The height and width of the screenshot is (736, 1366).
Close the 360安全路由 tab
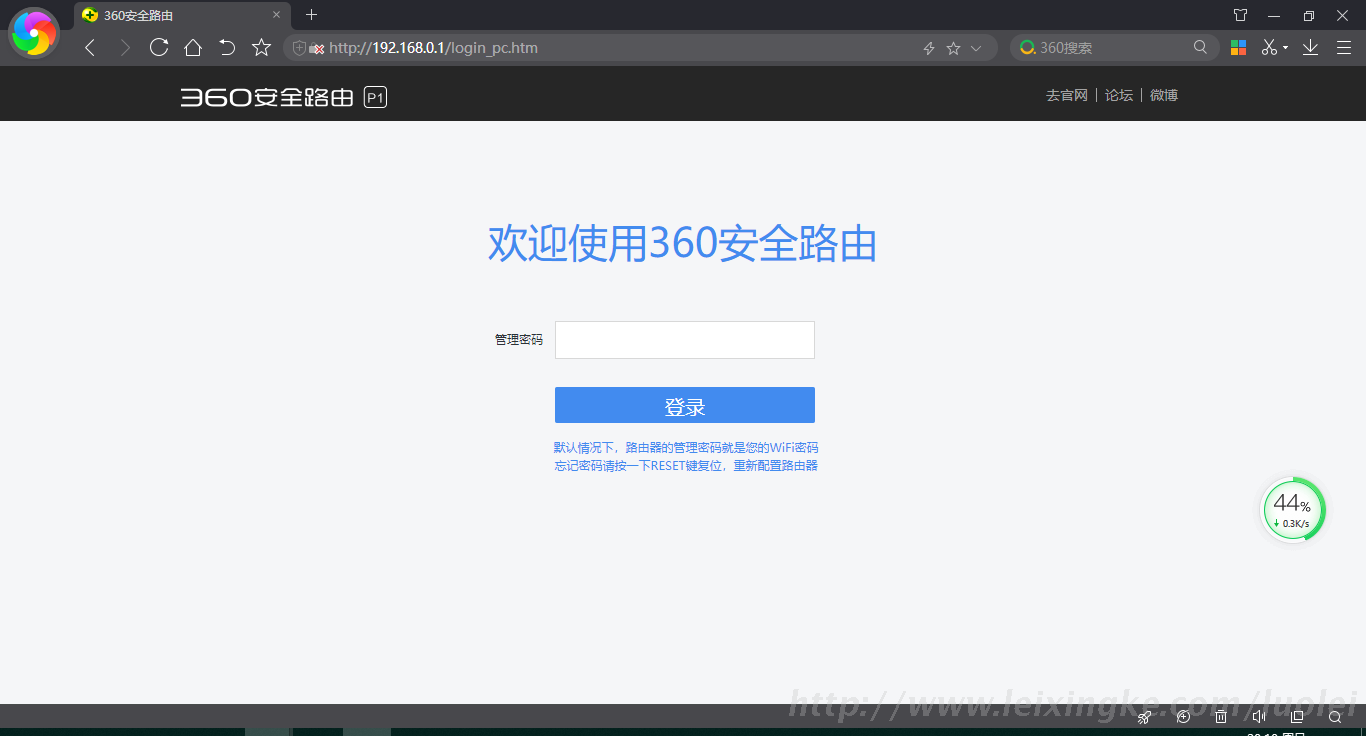[277, 15]
